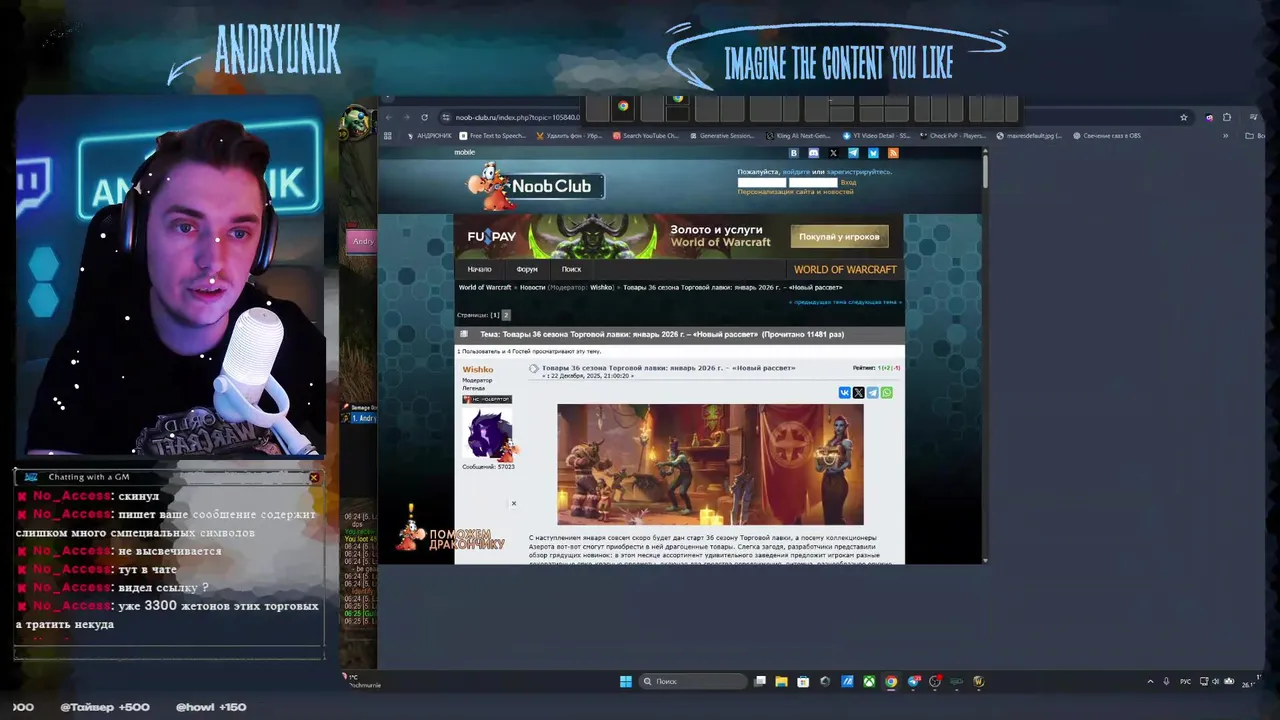
Task: Close the 'Chatting with a GM' overlay
Action: (x=314, y=477)
